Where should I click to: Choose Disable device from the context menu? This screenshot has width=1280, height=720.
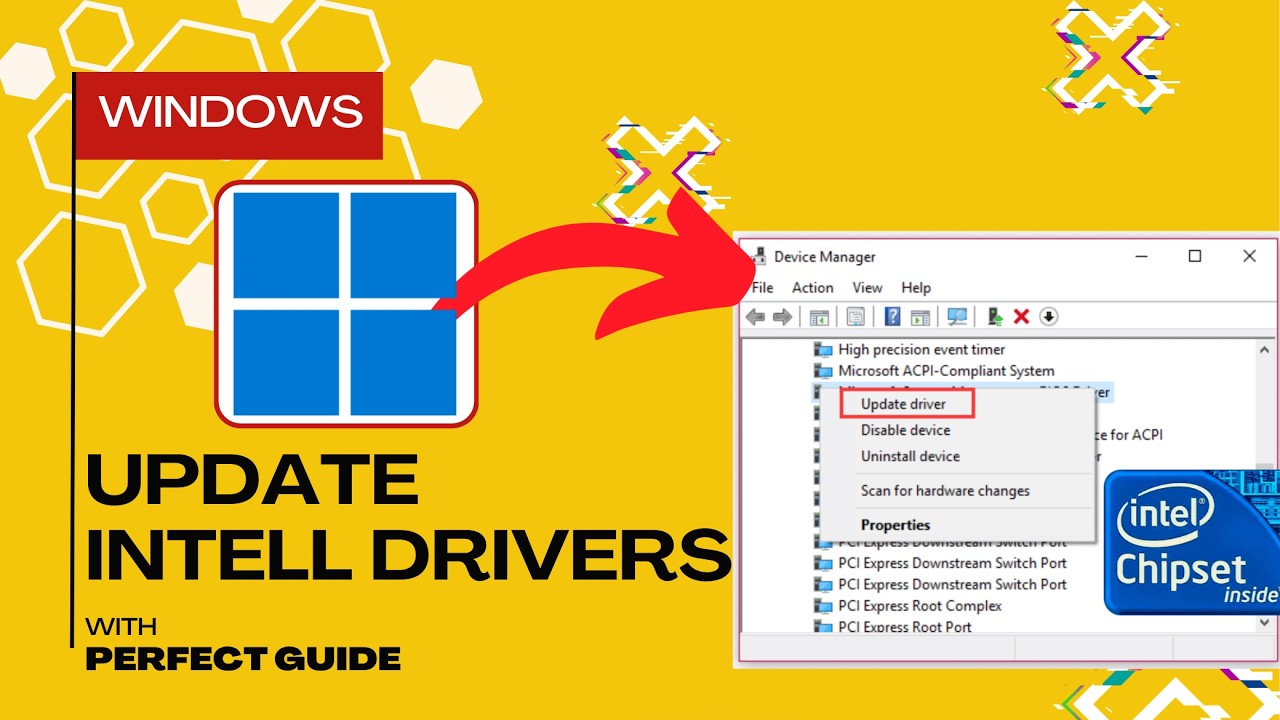pos(906,430)
